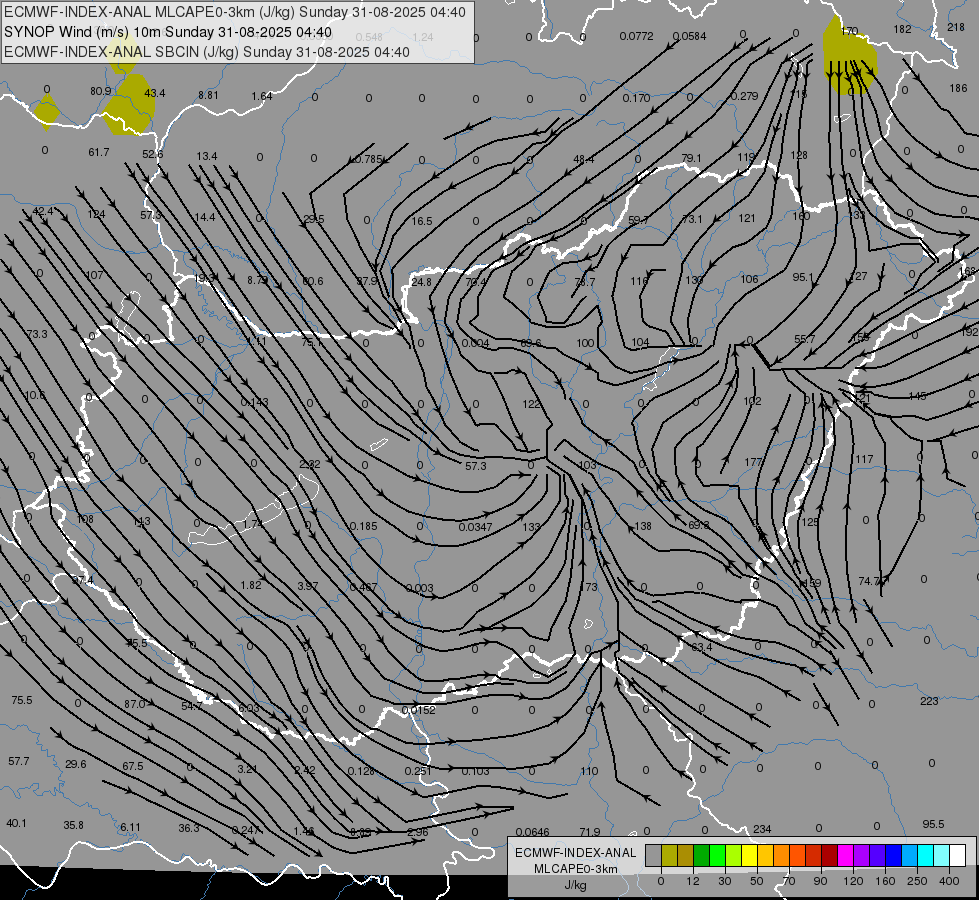Screen dimensions: 979x900
Task: Click the 12 tick label on the legend
Action: click(693, 881)
